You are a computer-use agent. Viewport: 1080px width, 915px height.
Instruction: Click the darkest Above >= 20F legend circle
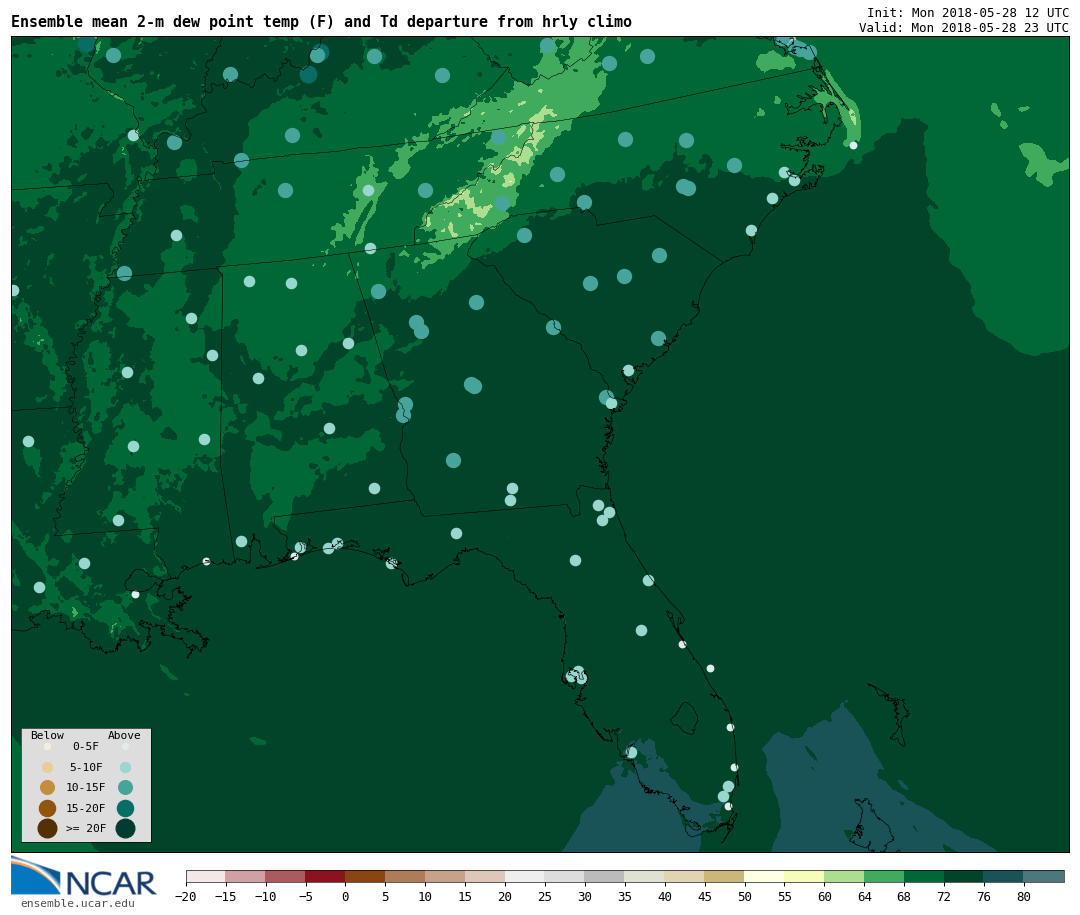(x=125, y=828)
